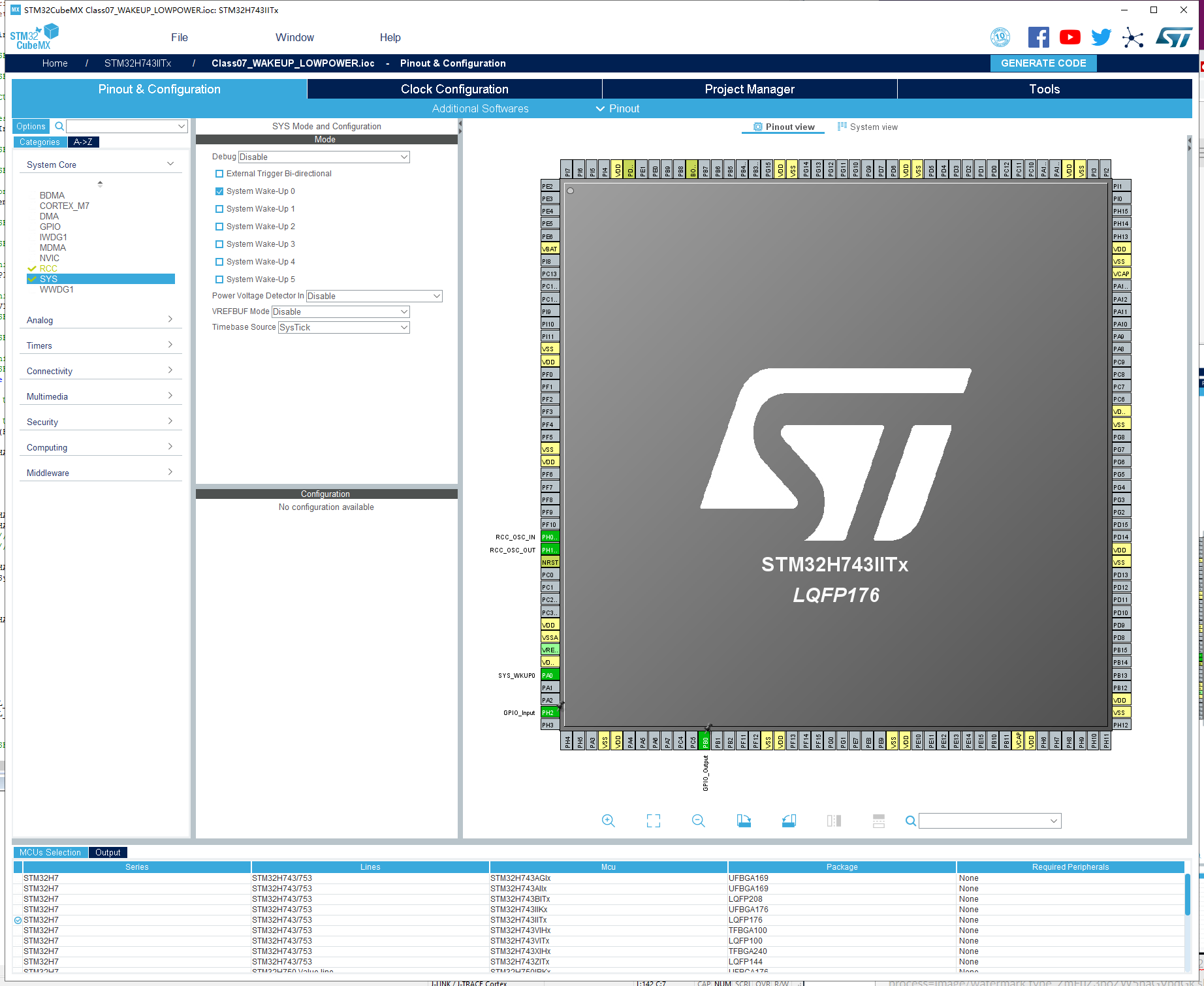The width and height of the screenshot is (1204, 986).
Task: Switch to the Clock Configuration tab
Action: coord(454,89)
